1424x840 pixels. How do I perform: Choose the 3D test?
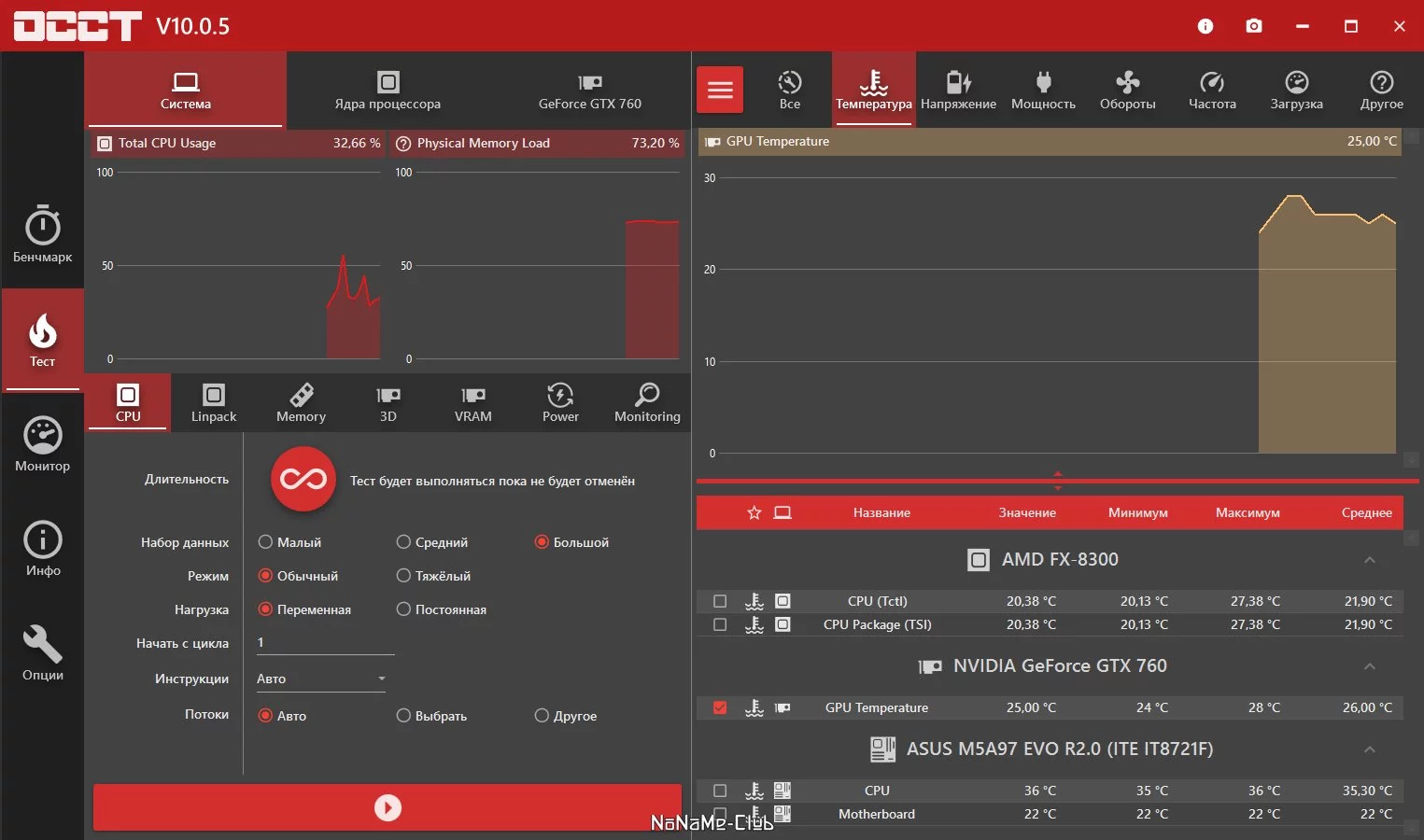388,402
